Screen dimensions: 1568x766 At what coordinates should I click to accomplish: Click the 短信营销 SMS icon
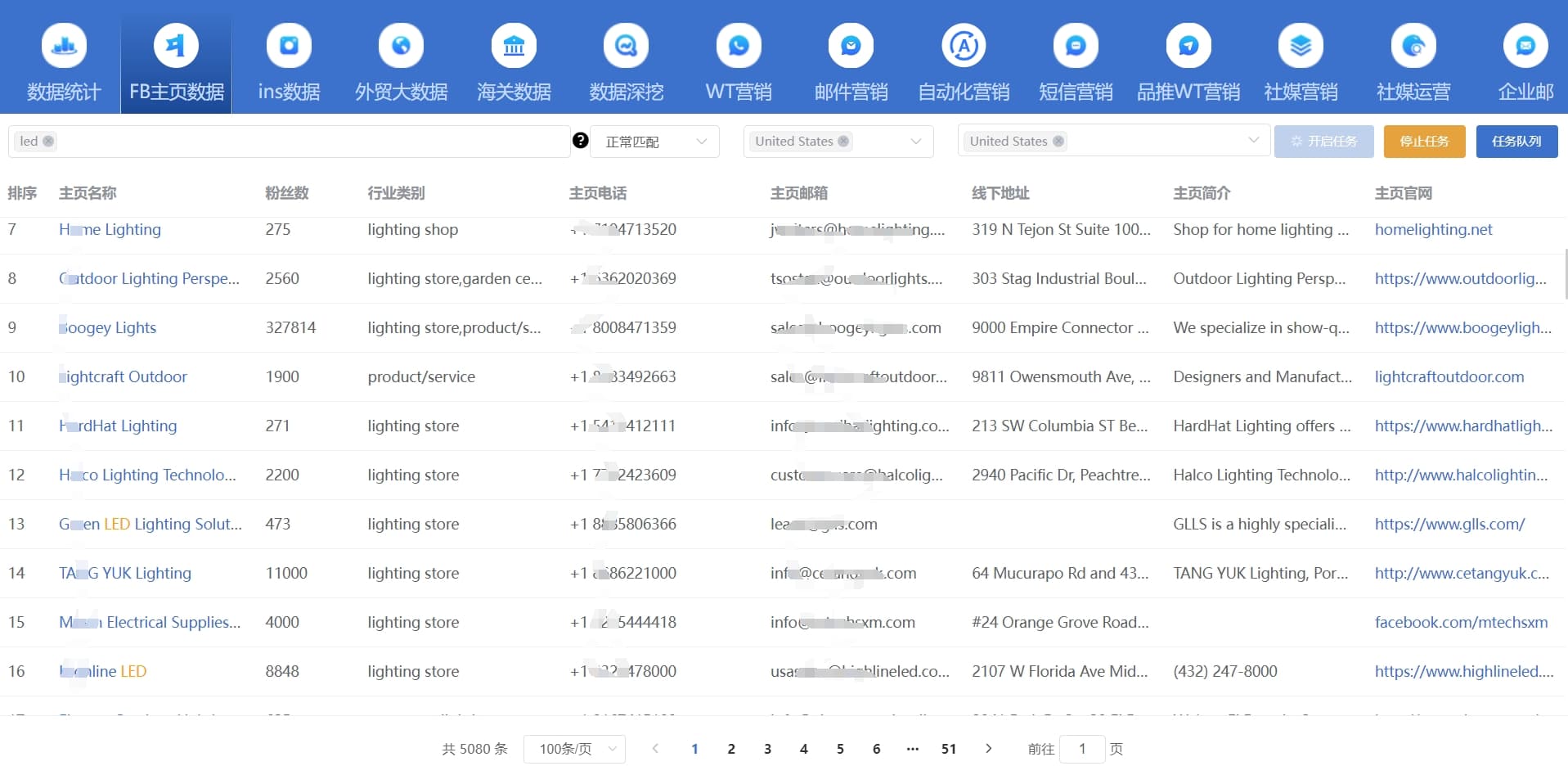tap(1076, 46)
